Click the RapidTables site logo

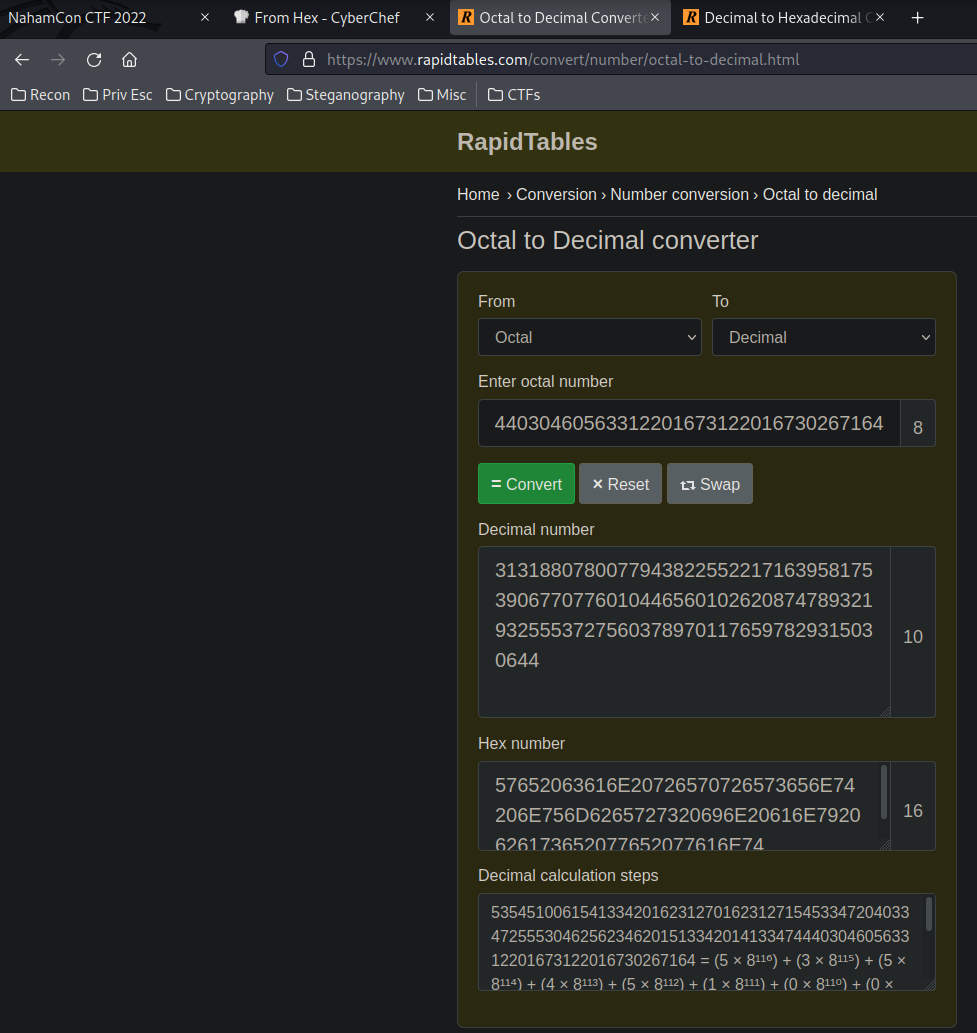tap(527, 142)
